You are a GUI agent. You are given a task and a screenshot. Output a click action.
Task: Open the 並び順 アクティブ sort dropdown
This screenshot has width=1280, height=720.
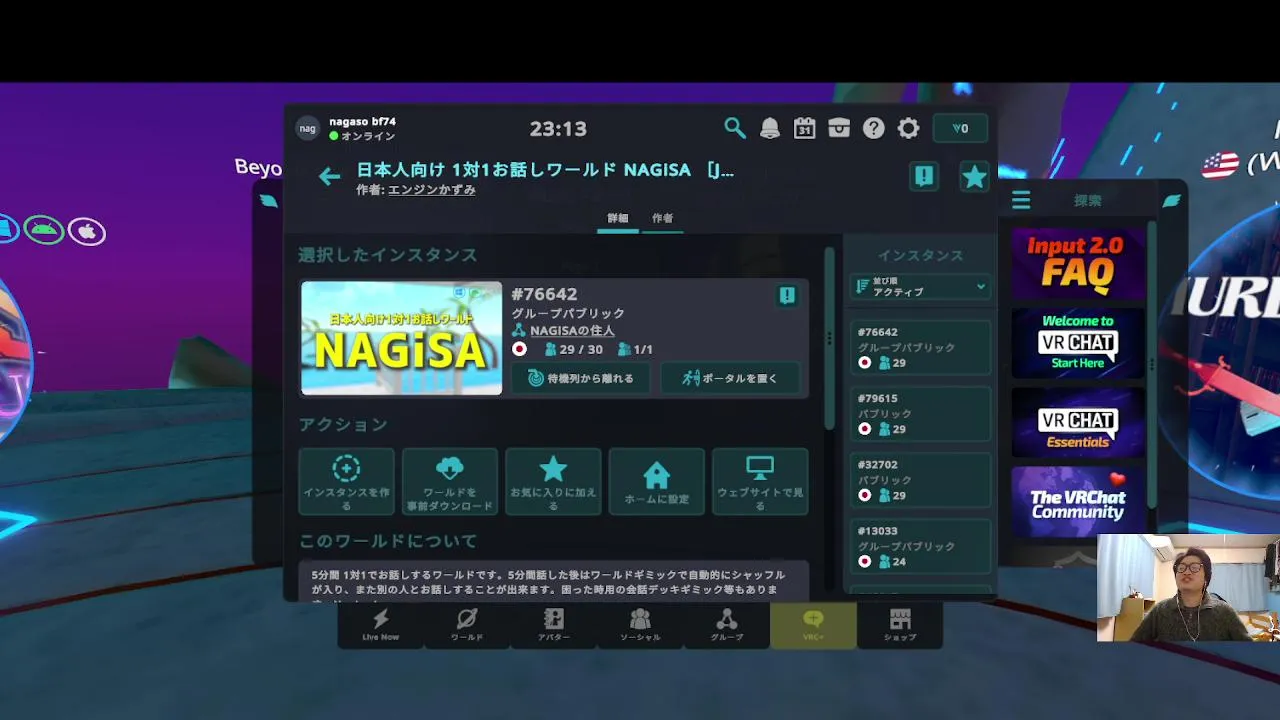tap(920, 287)
